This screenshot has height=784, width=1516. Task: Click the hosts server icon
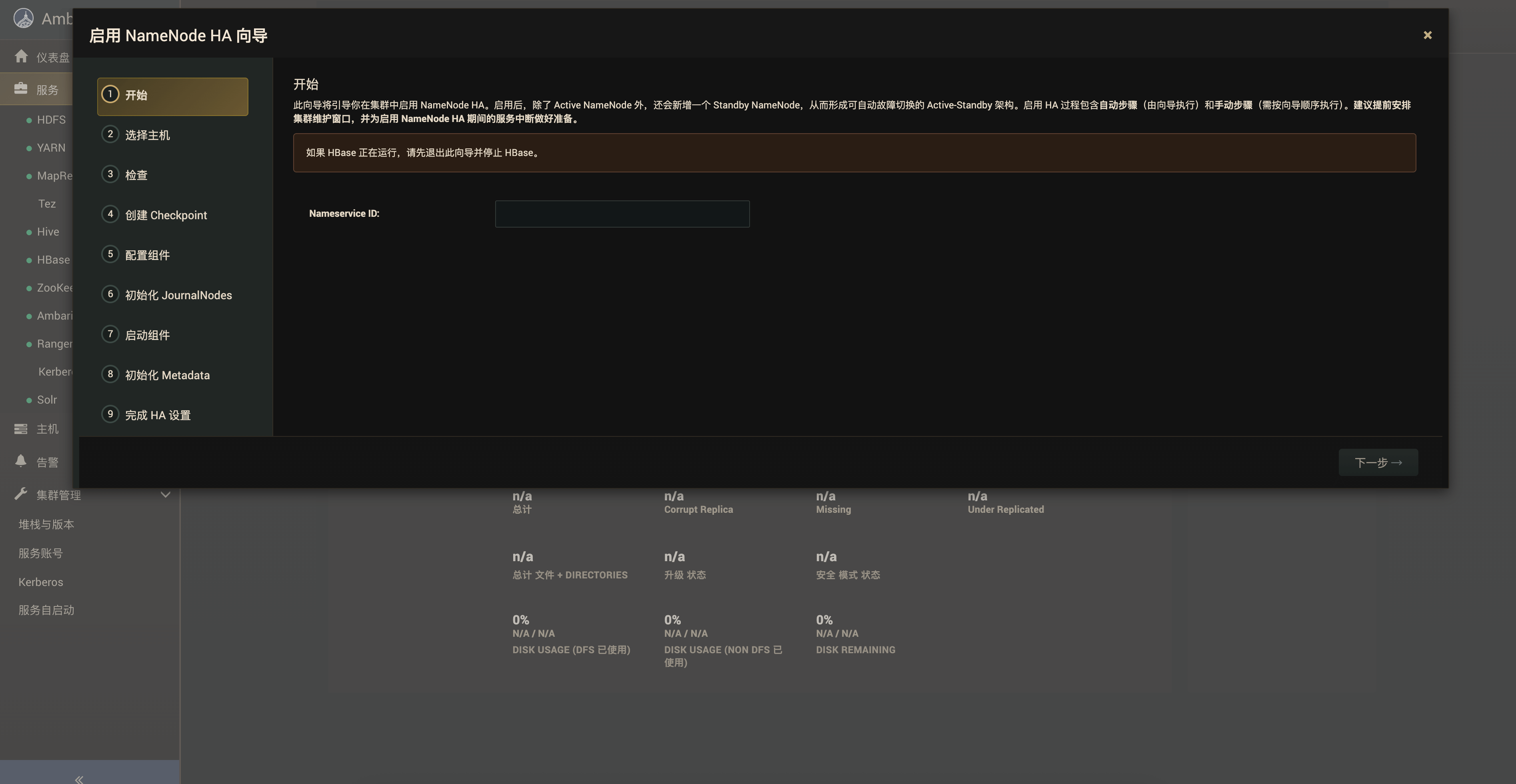click(x=21, y=429)
